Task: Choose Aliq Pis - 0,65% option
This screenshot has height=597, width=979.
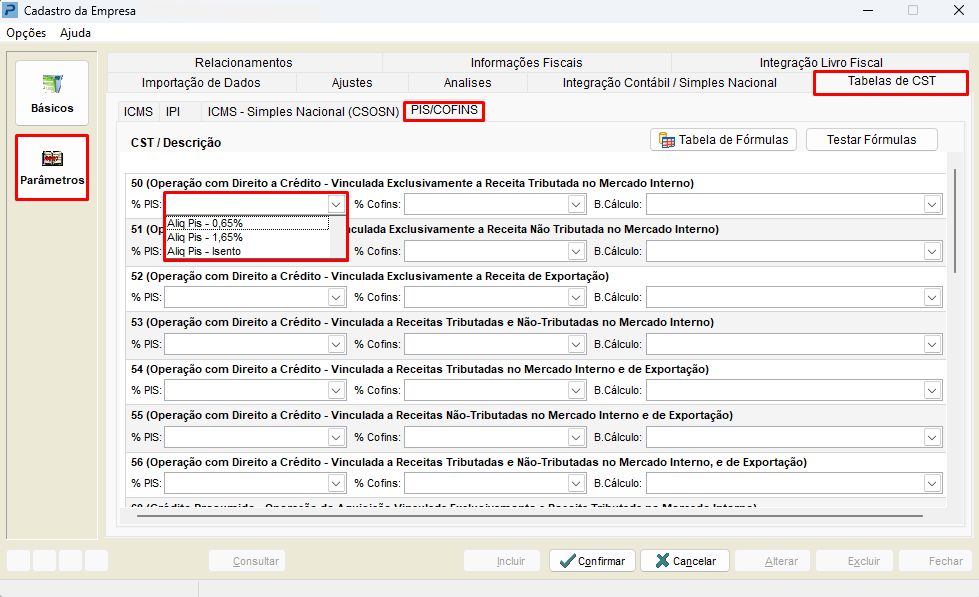Action: pyautogui.click(x=247, y=223)
